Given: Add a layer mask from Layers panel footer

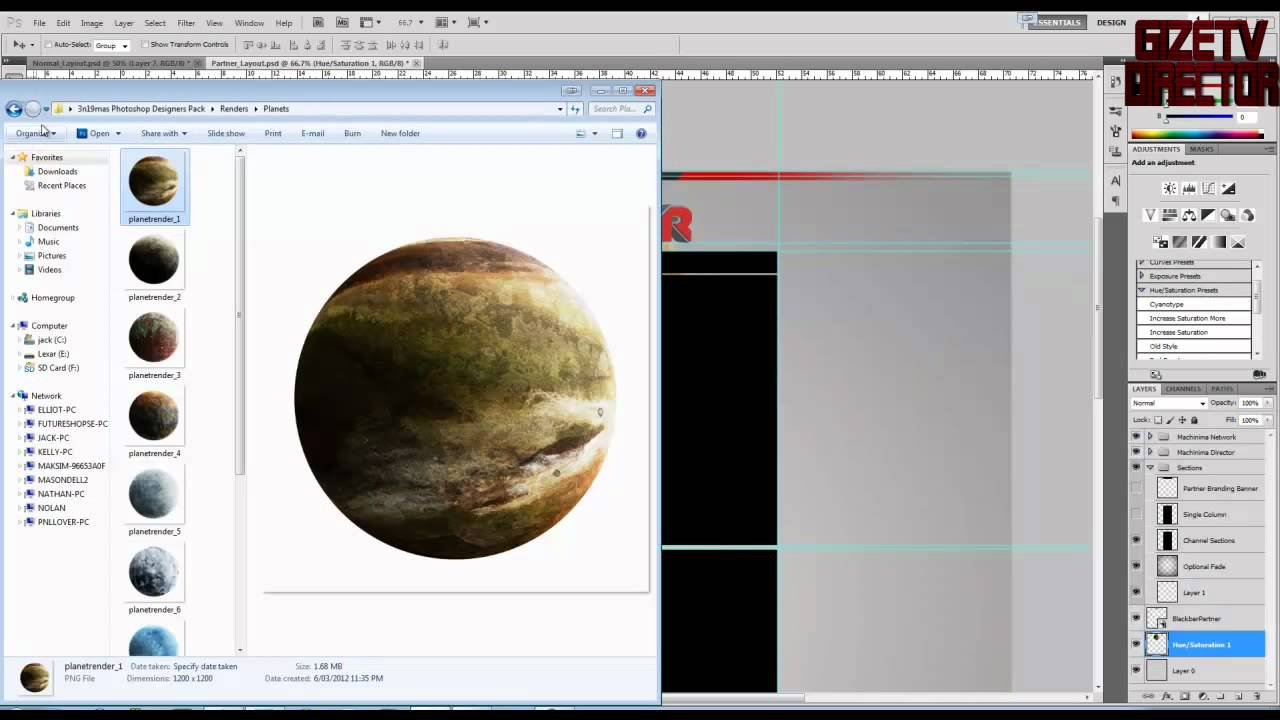Looking at the screenshot, I should pos(1185,696).
